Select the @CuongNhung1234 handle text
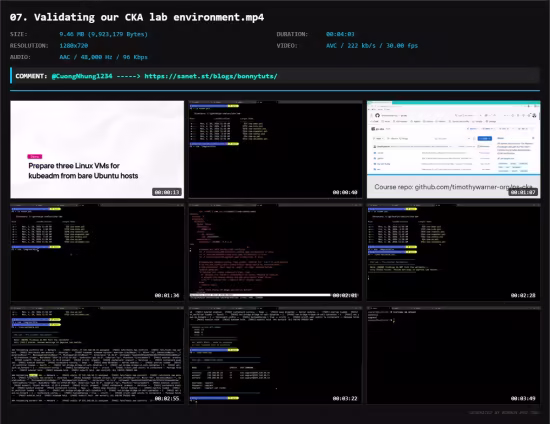Viewport: 550px width, 424px height. click(x=82, y=76)
